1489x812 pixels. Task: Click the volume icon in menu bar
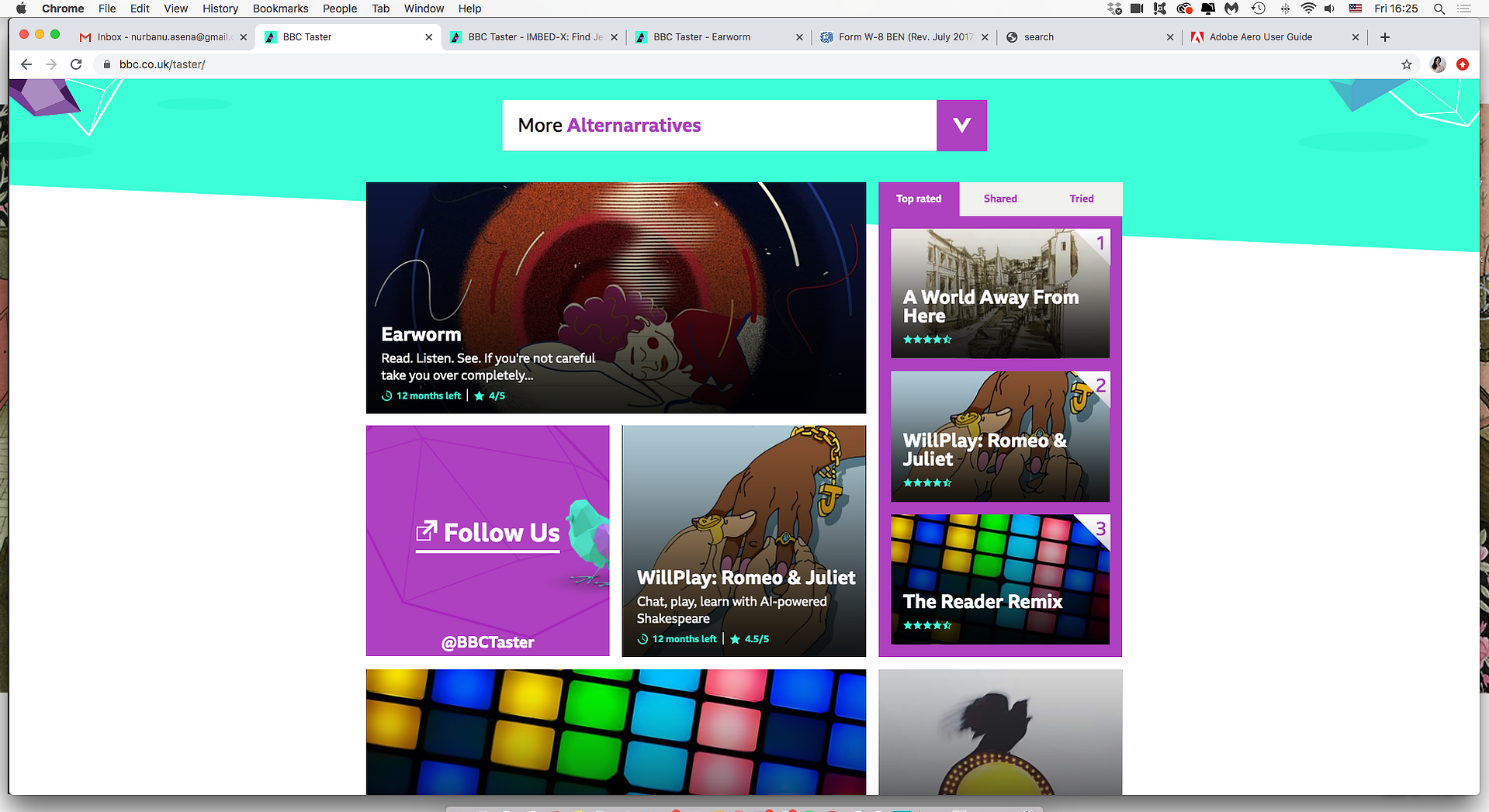[1330, 9]
